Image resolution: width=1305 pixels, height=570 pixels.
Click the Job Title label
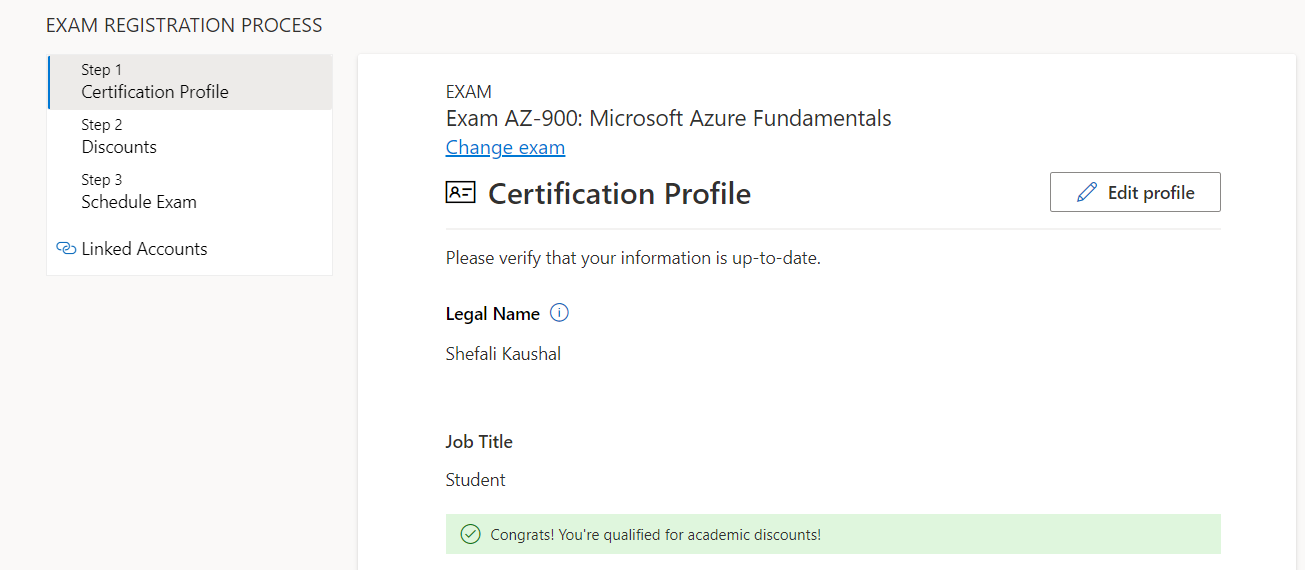pyautogui.click(x=479, y=441)
